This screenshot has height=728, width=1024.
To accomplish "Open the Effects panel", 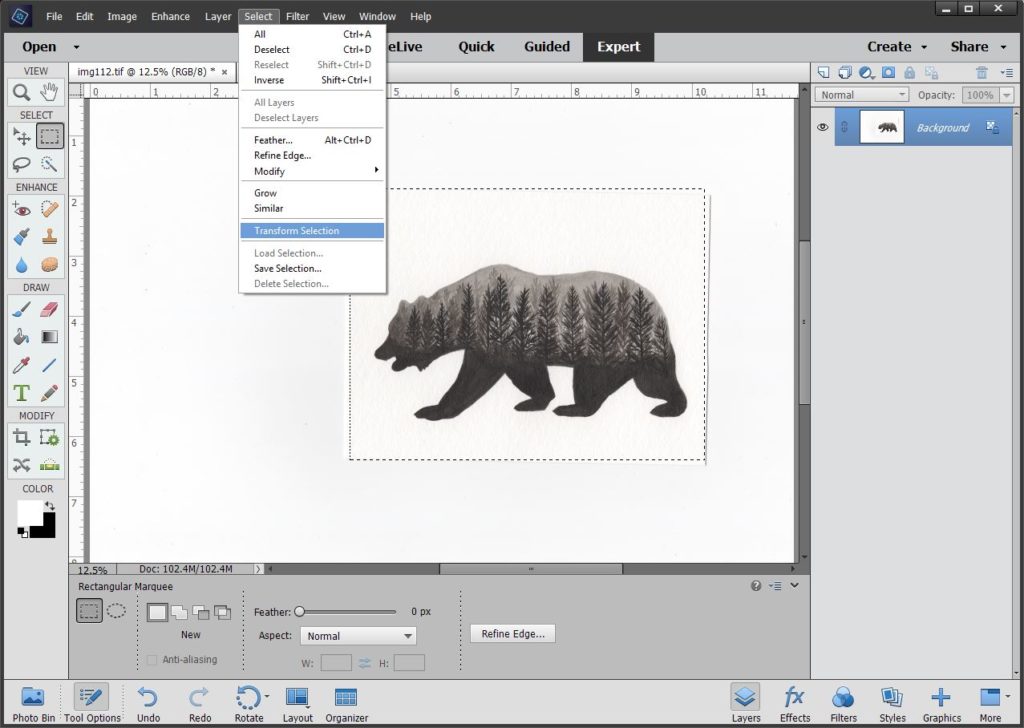I will coord(795,704).
